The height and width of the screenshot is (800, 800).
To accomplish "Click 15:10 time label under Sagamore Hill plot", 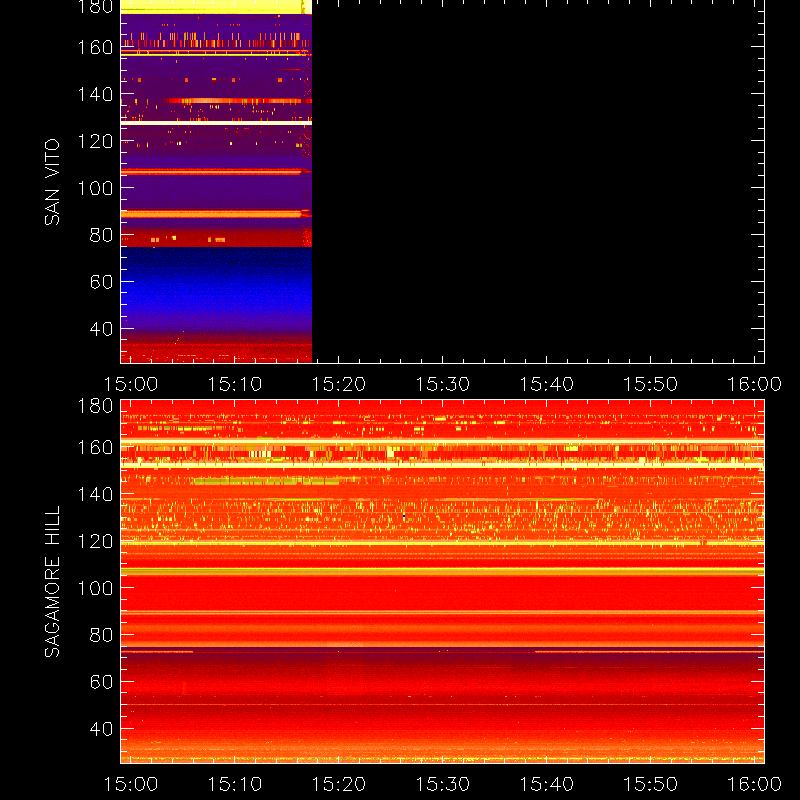I will (235, 784).
